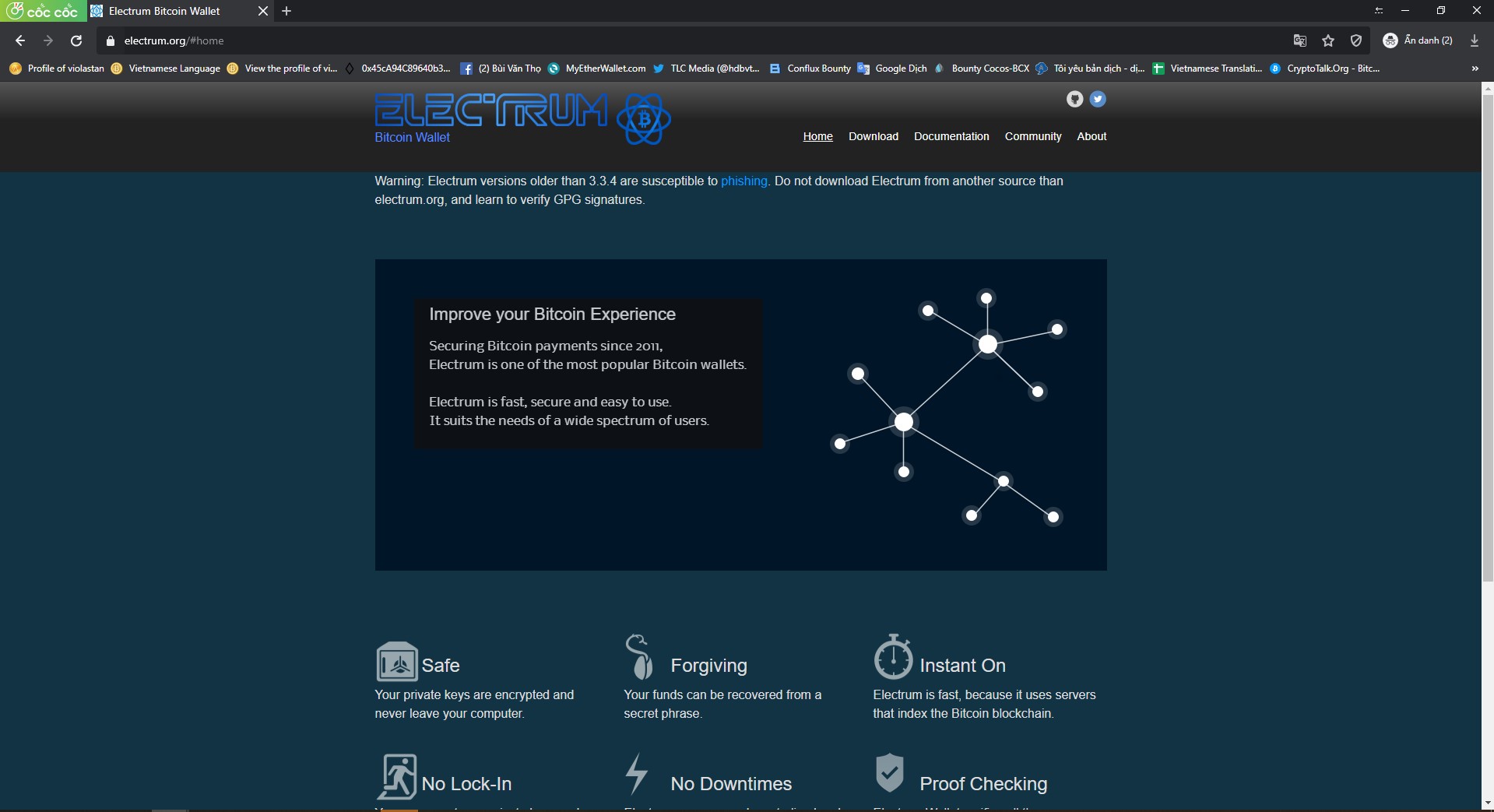Viewport: 1494px width, 812px height.
Task: Open CryptoTalk.Org bookmark
Action: pyautogui.click(x=1324, y=69)
